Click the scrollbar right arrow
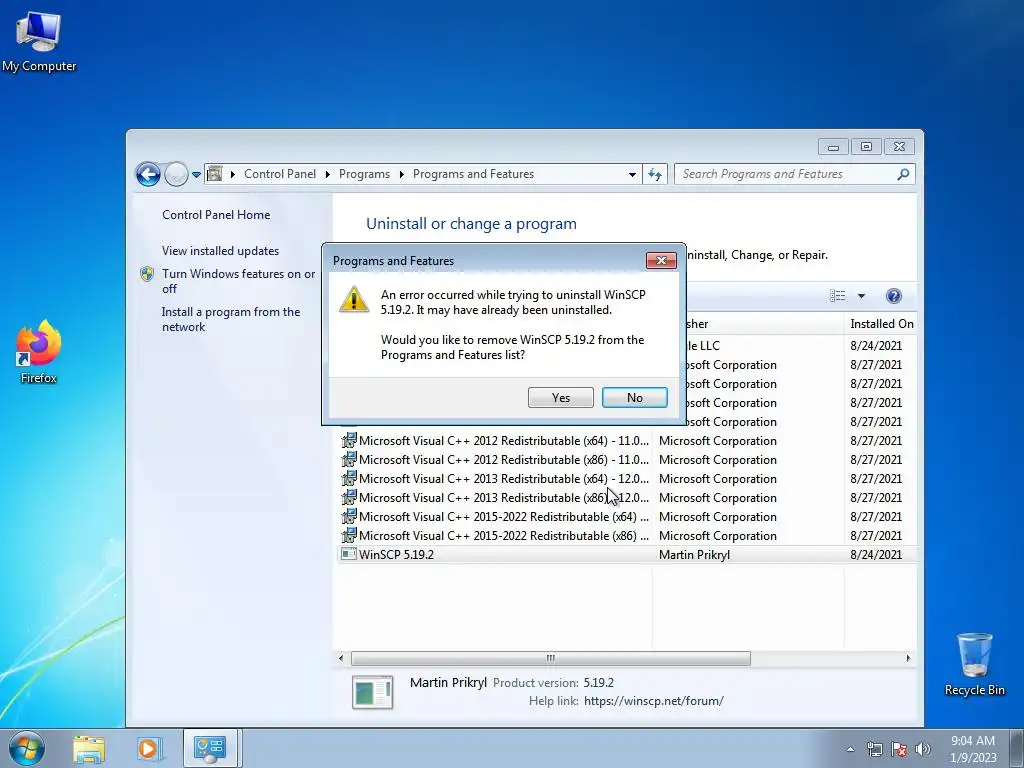This screenshot has height=768, width=1024. pos(908,658)
